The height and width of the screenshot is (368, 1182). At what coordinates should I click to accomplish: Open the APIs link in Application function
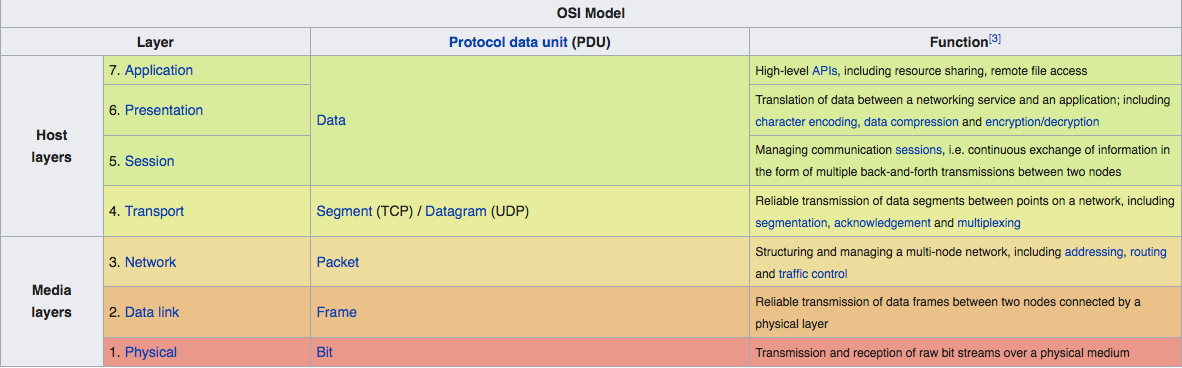pos(825,71)
